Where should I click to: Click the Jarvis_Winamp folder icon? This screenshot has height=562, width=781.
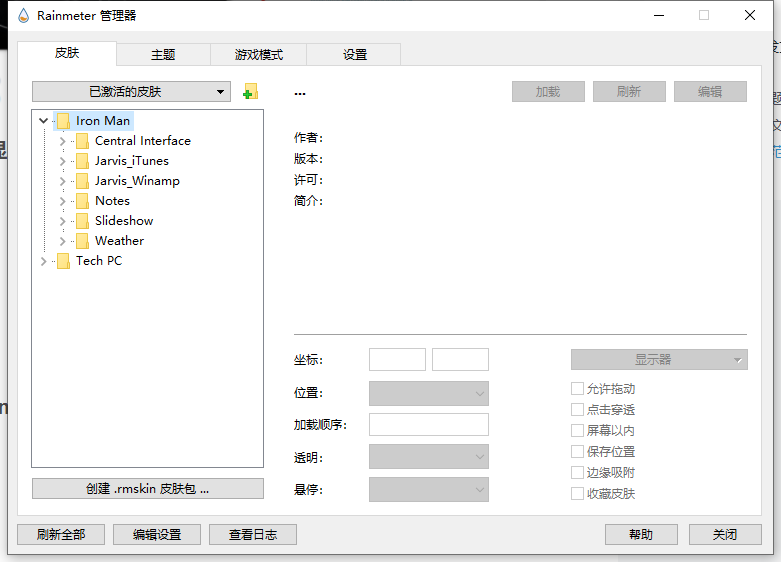[x=82, y=181]
